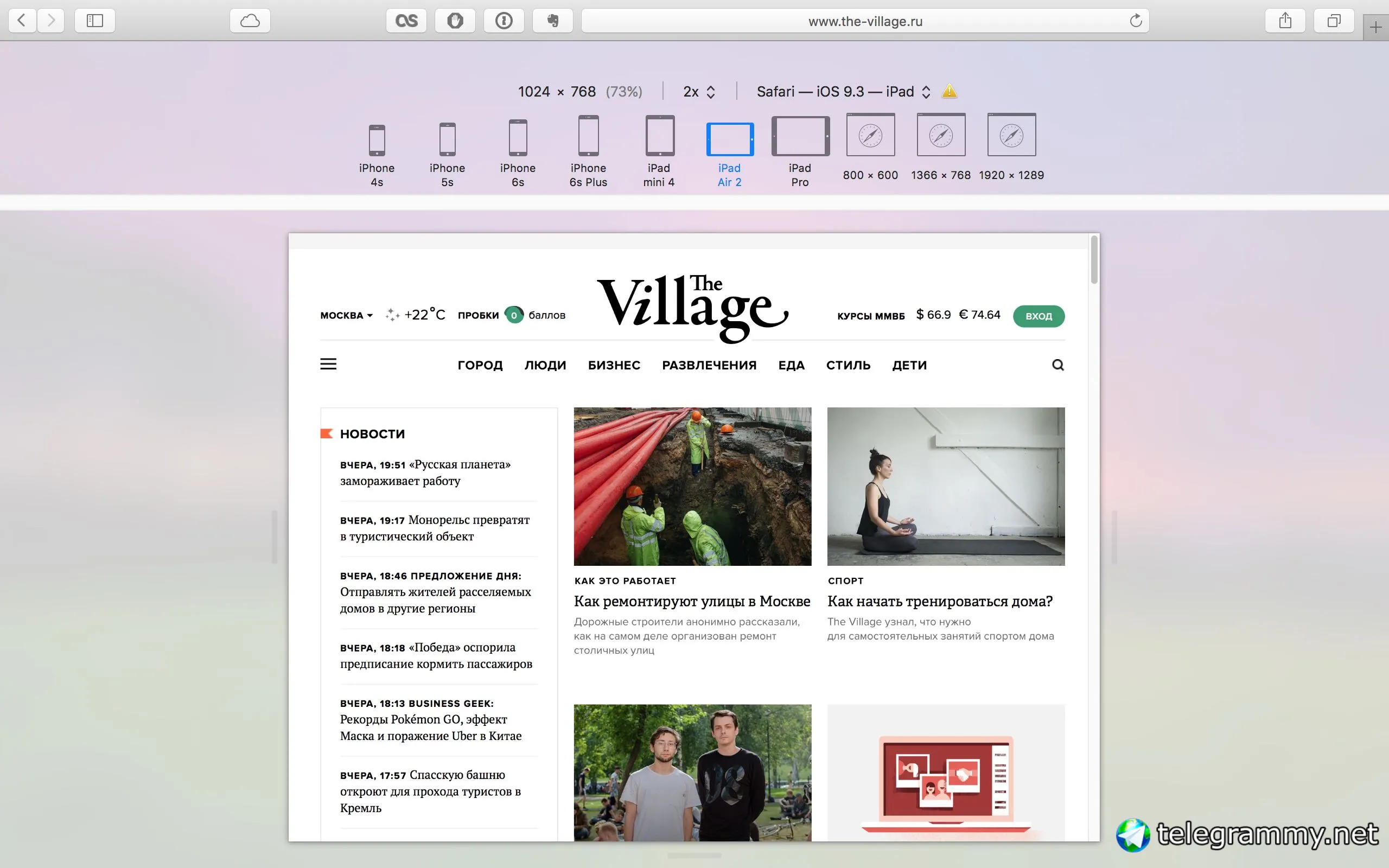Click the page's vertical scrollbar thumb

(x=1094, y=259)
